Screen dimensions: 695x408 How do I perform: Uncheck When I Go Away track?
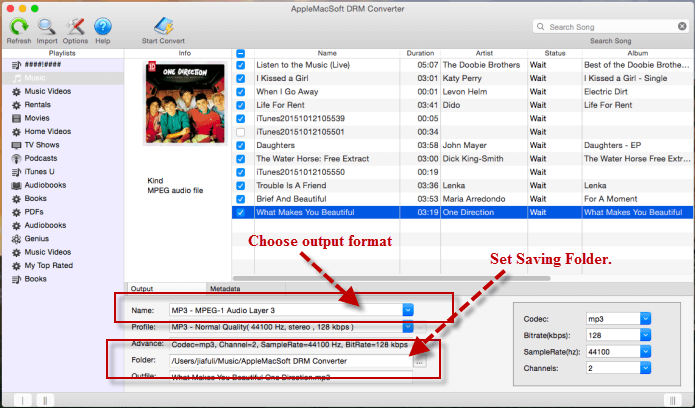(240, 92)
